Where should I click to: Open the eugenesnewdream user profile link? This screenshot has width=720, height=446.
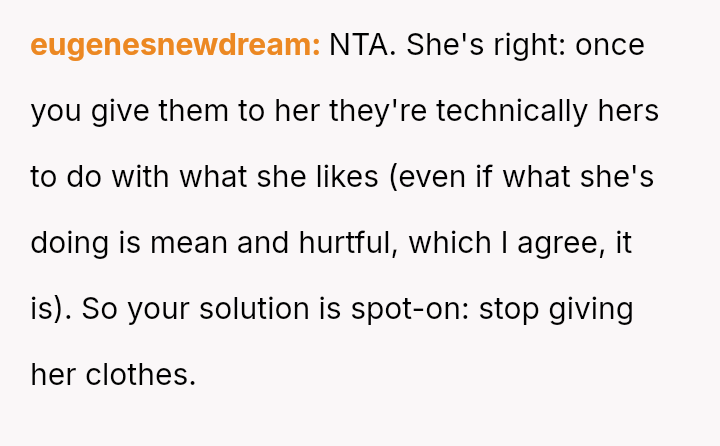tap(175, 45)
